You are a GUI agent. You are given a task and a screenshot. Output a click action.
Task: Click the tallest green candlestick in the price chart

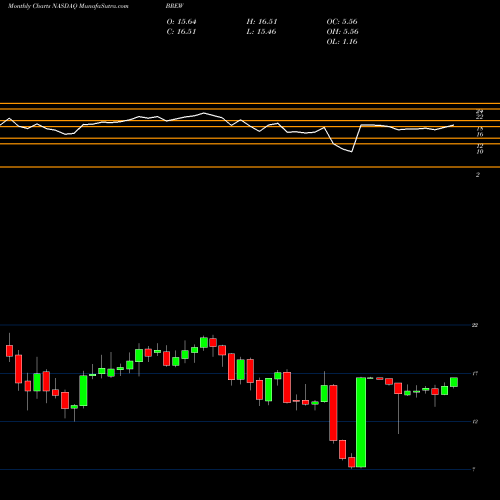[x=361, y=422]
